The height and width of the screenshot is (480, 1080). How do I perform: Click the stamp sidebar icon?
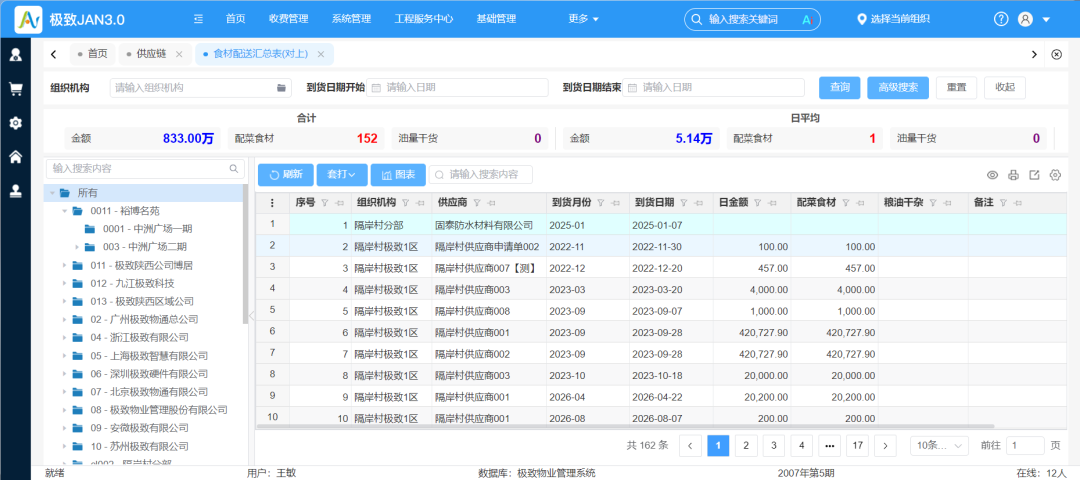[15, 191]
